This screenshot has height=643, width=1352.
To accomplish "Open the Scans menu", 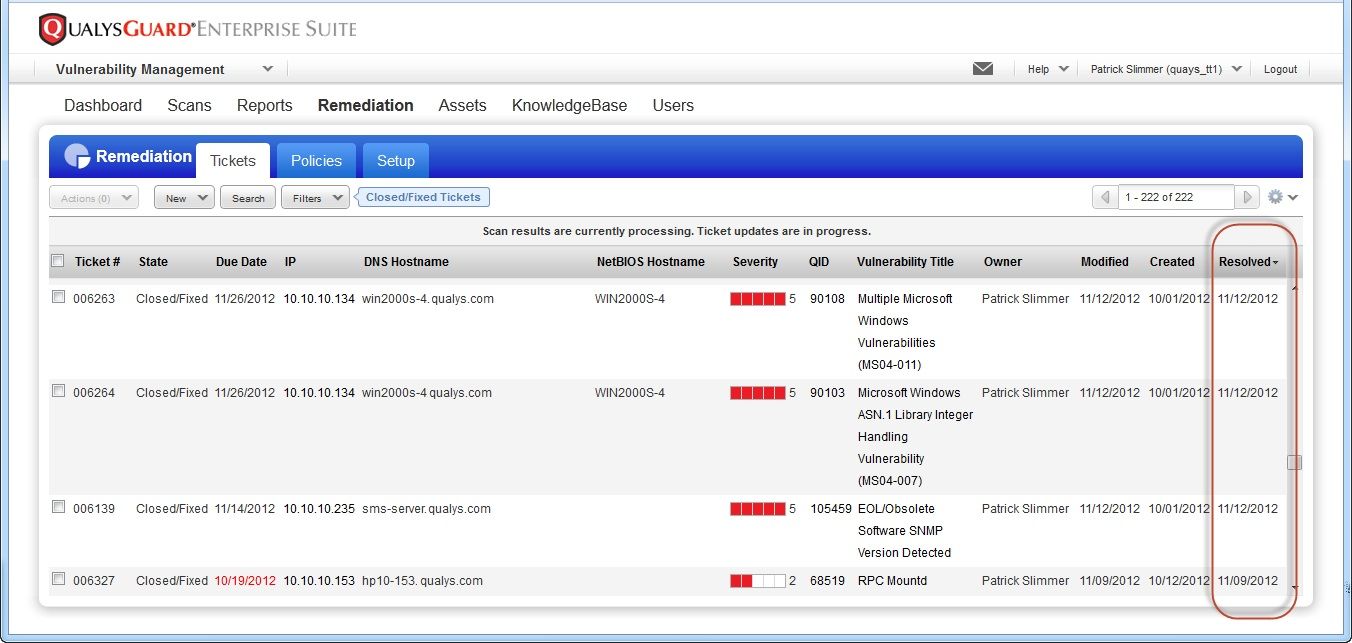I will (x=189, y=105).
